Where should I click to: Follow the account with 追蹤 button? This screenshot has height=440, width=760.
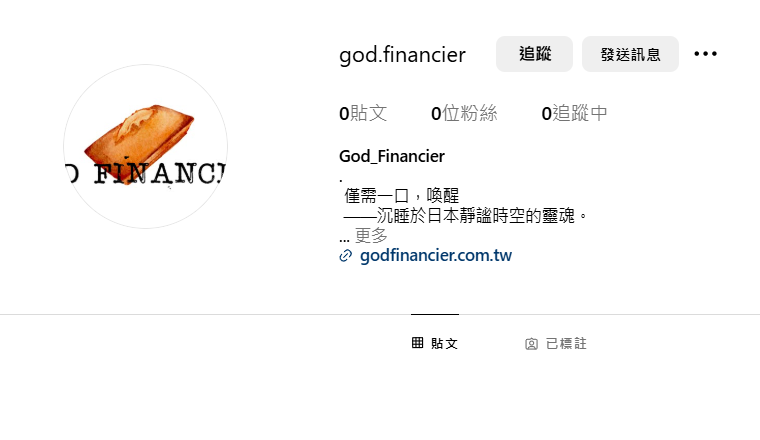534,54
